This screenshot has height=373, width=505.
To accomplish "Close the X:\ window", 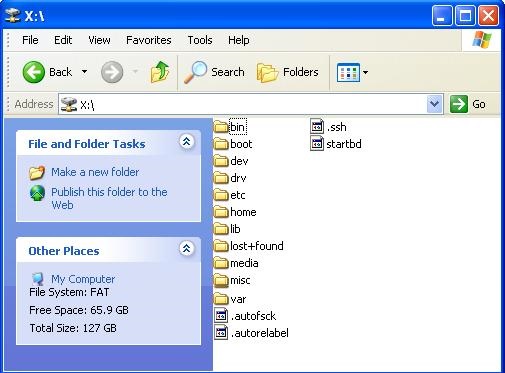I will 488,15.
